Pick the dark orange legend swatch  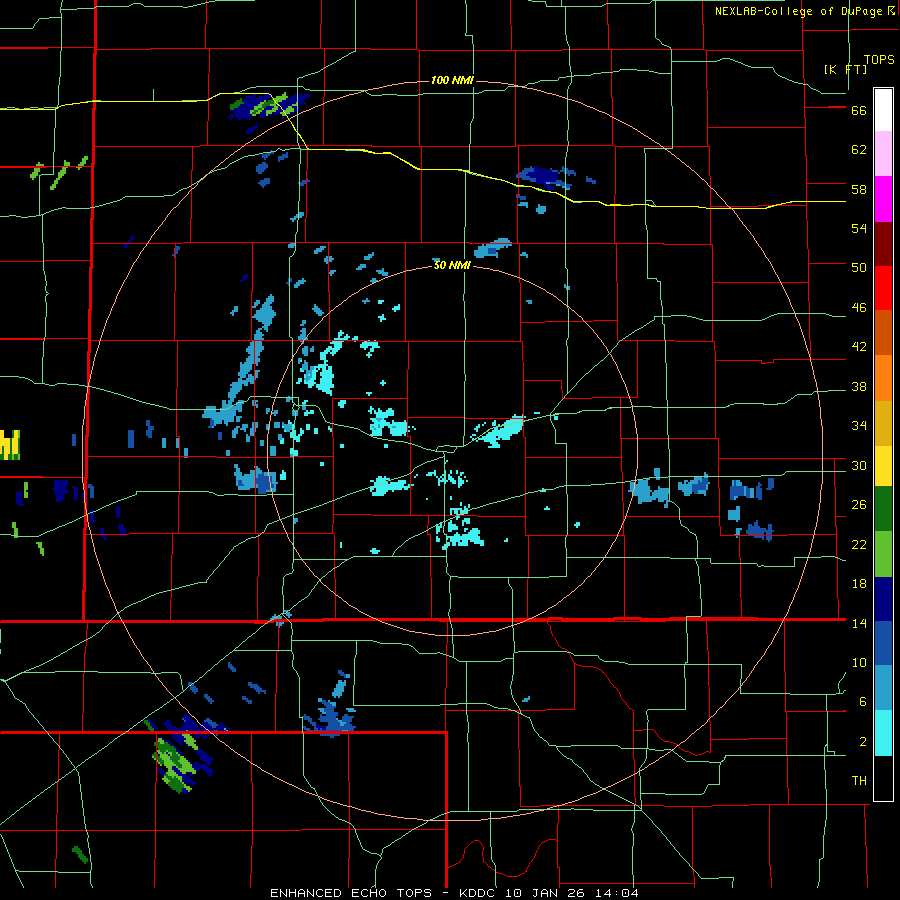[883, 332]
